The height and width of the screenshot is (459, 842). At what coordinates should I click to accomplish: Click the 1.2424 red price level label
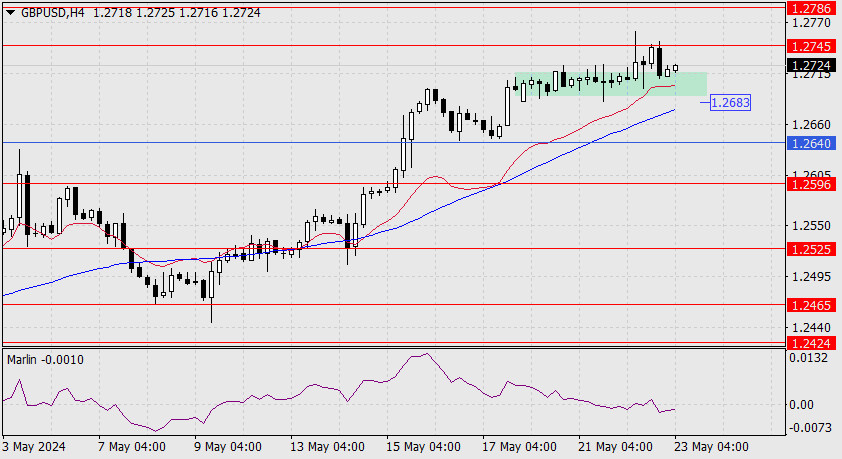pos(811,343)
